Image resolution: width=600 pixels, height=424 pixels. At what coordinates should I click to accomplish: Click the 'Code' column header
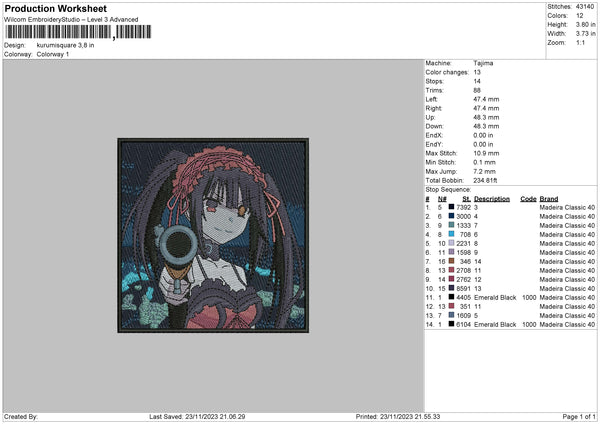click(528, 199)
